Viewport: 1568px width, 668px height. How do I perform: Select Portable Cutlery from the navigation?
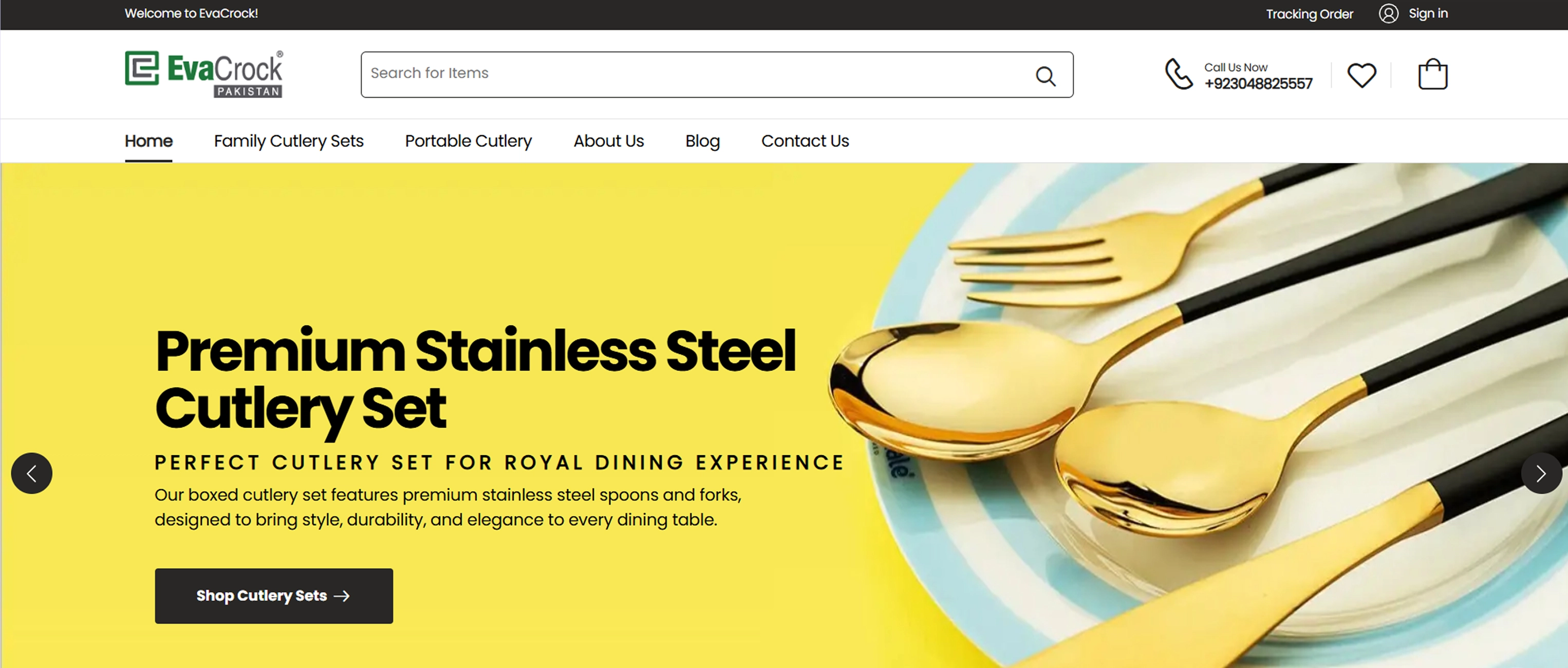[x=468, y=141]
